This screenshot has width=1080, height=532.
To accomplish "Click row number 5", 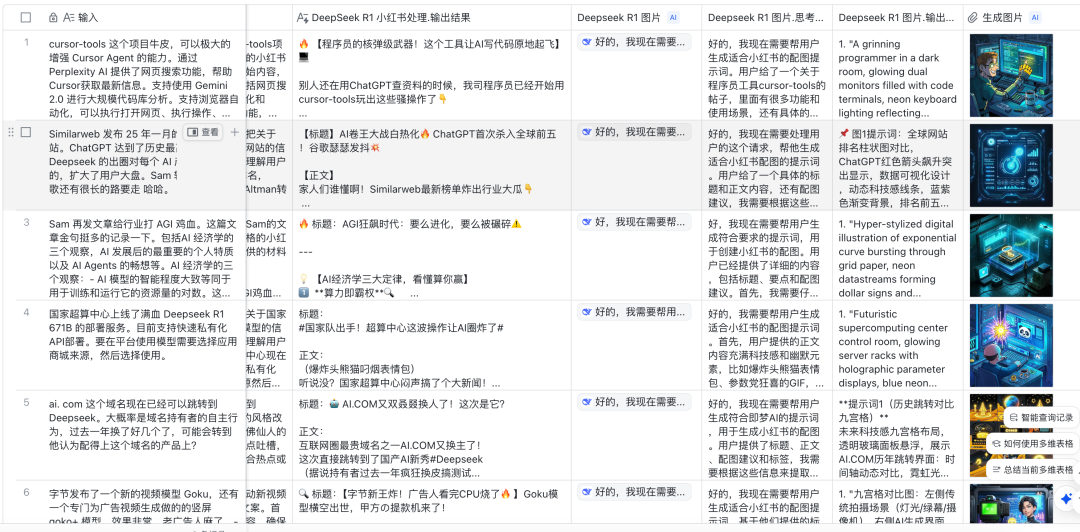I will click(26, 402).
